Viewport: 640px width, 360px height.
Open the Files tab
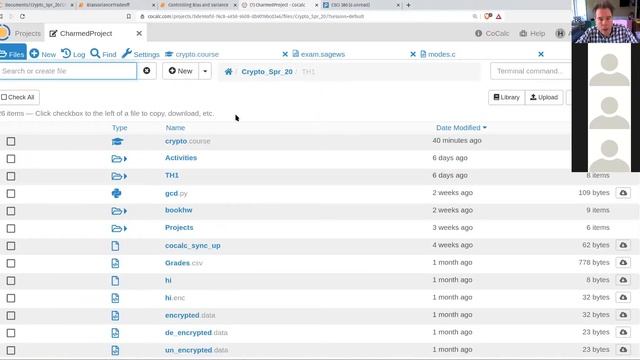point(13,54)
